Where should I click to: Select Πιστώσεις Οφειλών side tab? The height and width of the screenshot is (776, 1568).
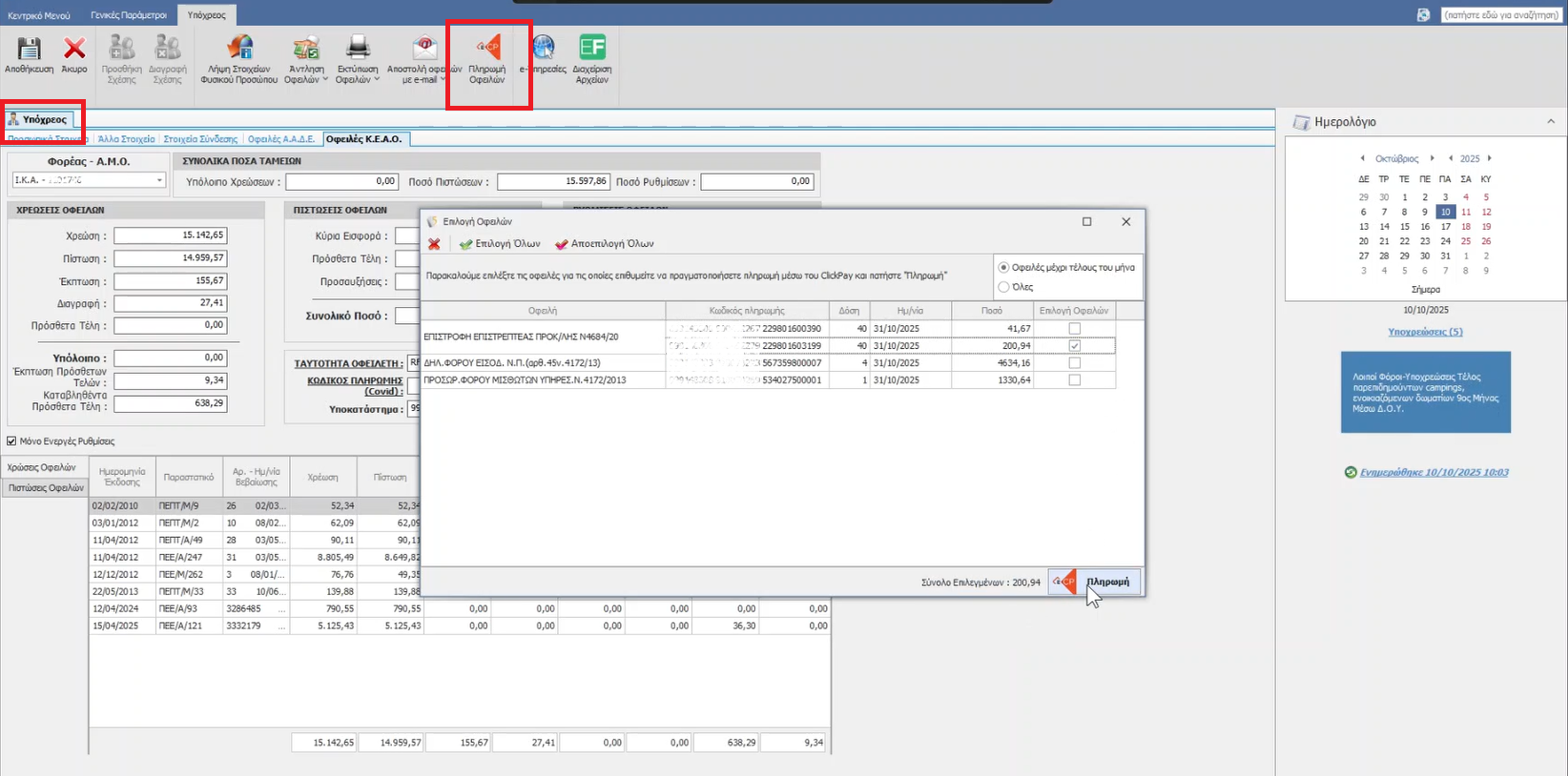coord(46,487)
